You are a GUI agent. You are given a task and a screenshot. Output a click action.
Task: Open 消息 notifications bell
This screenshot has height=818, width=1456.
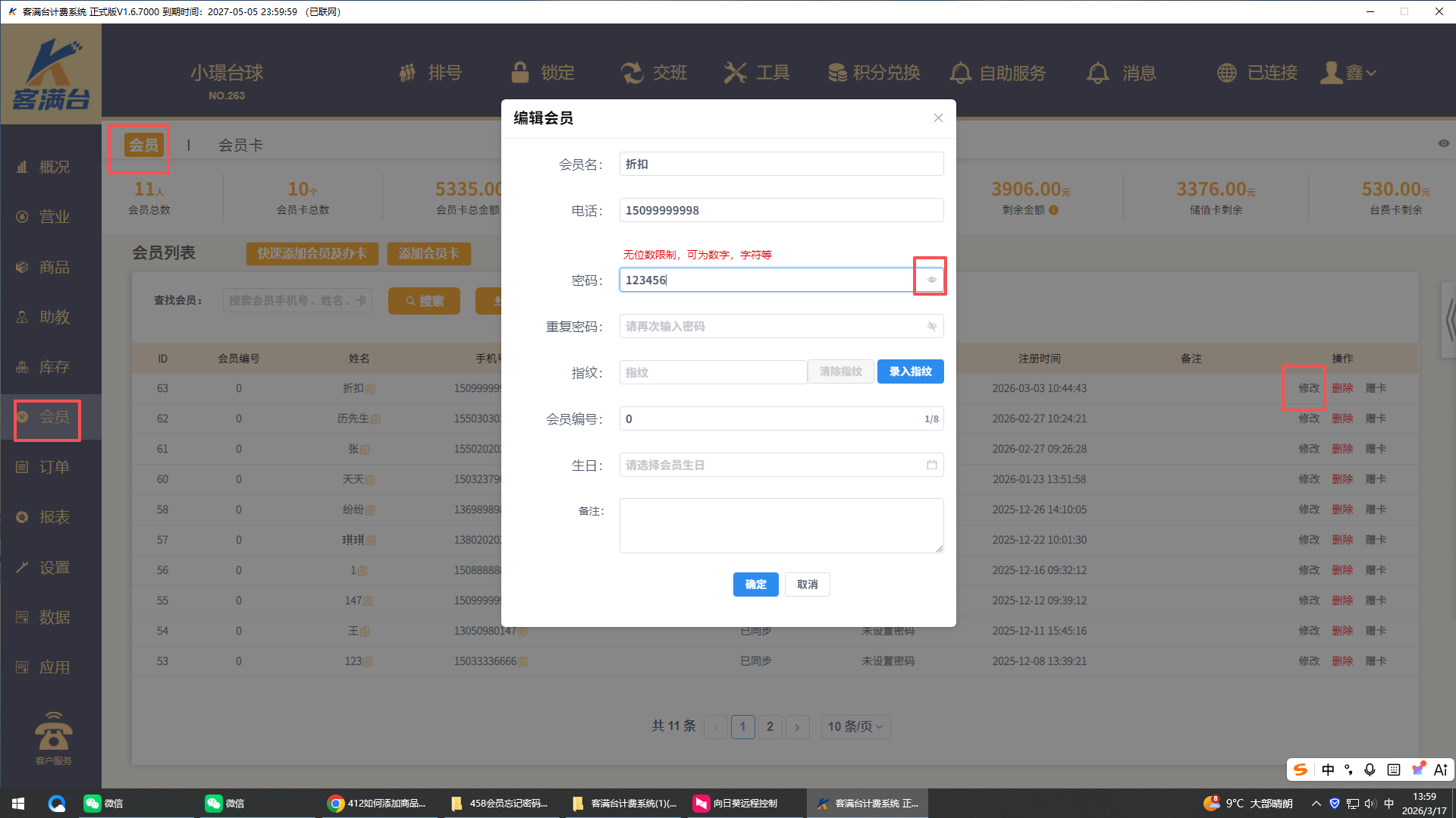coord(1097,73)
